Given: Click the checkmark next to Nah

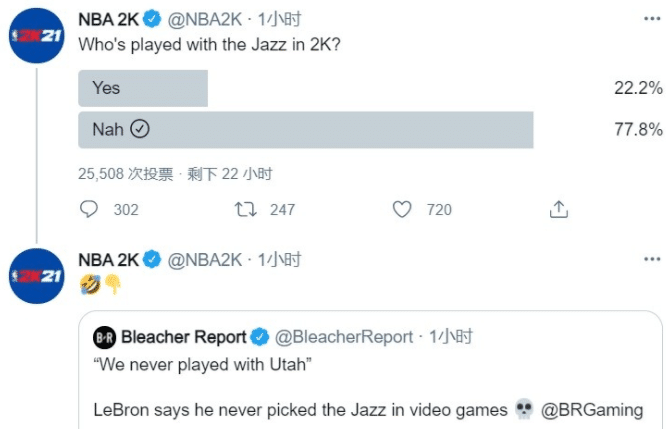Looking at the screenshot, I should click(140, 129).
